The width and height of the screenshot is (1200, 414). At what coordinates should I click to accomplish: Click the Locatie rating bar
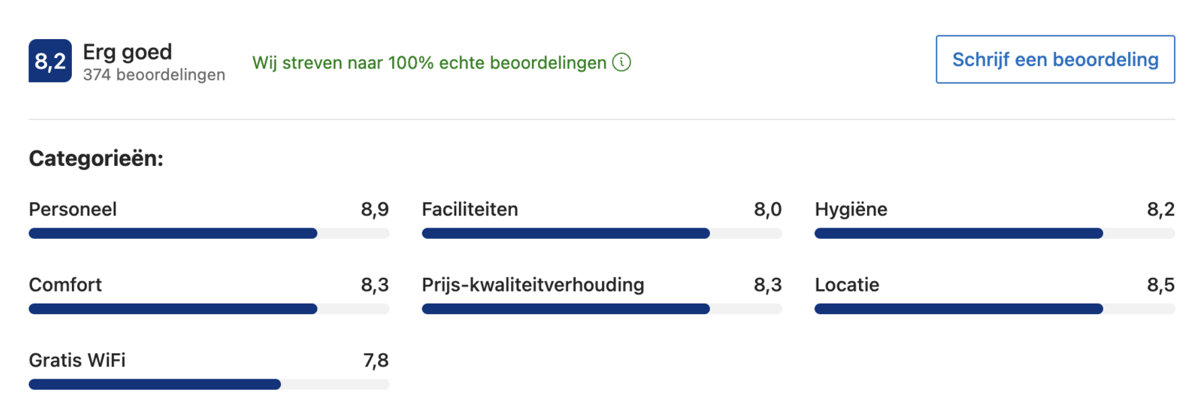coord(995,309)
